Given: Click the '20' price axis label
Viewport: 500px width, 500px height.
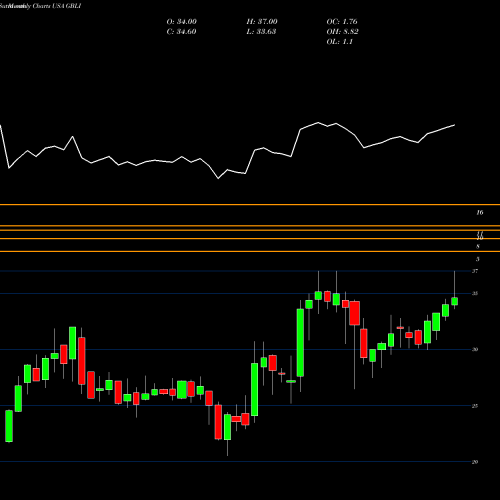Looking at the screenshot, I should 475,462.
